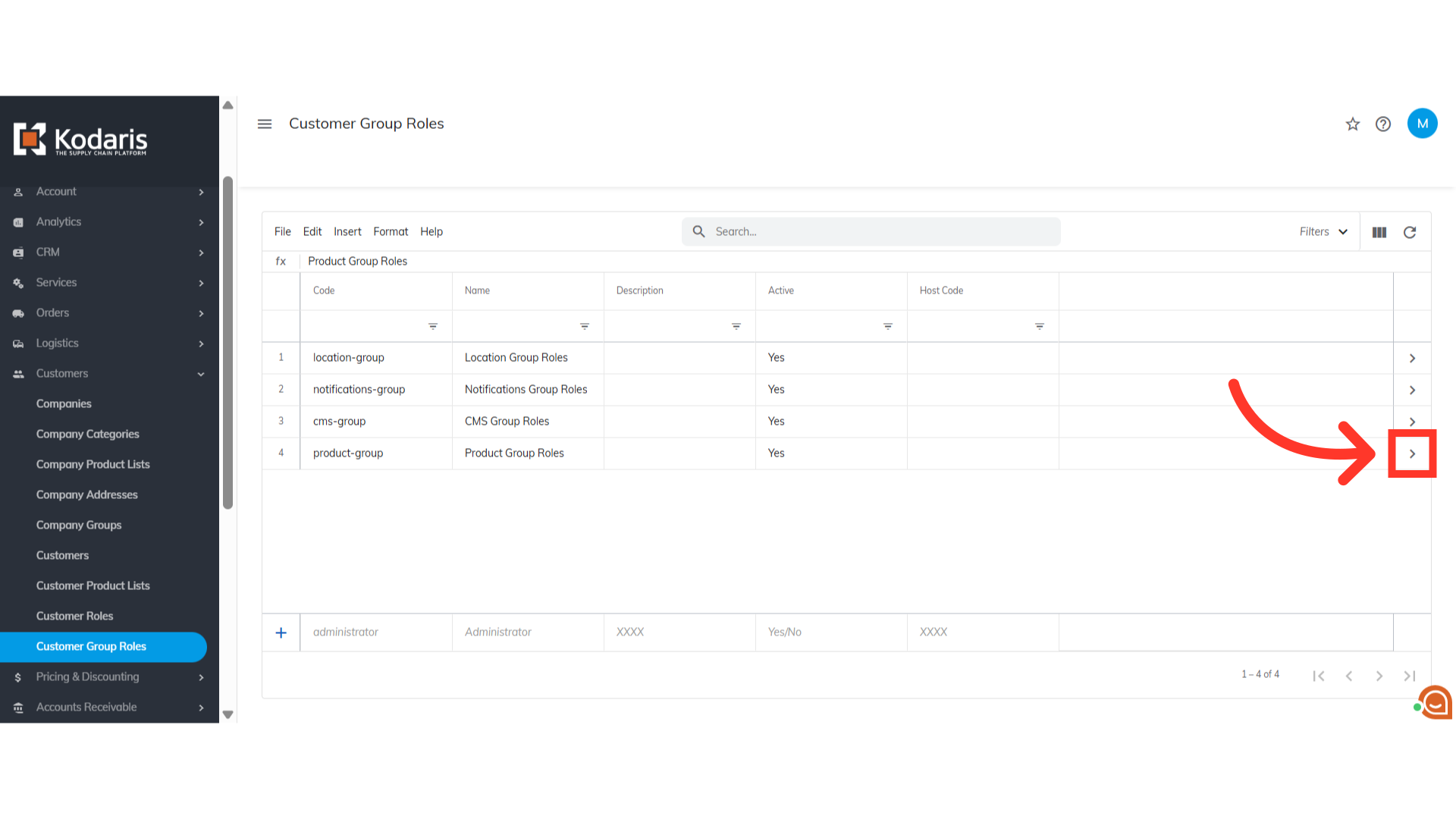Navigate to Company Groups link
The width and height of the screenshot is (1456, 819).
pyautogui.click(x=79, y=525)
